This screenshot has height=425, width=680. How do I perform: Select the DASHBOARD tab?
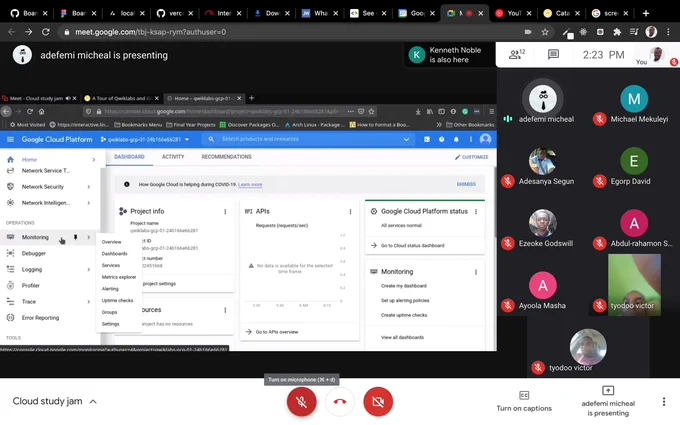coord(129,157)
